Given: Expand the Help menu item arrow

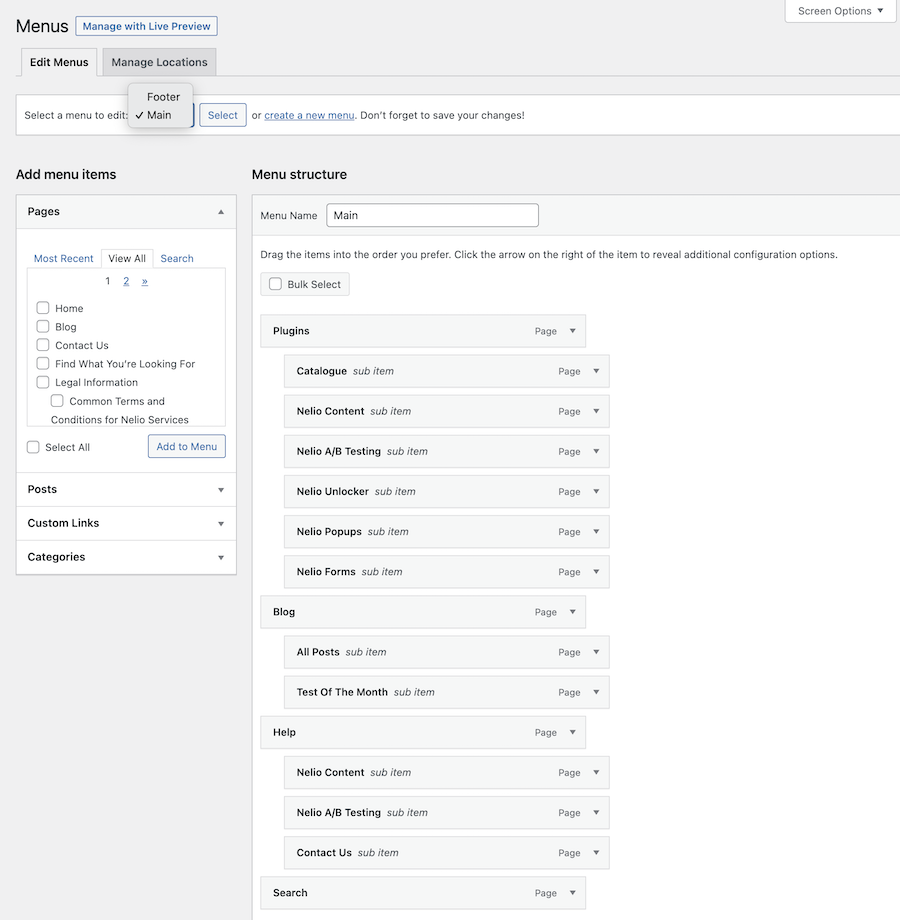Looking at the screenshot, I should pos(573,732).
